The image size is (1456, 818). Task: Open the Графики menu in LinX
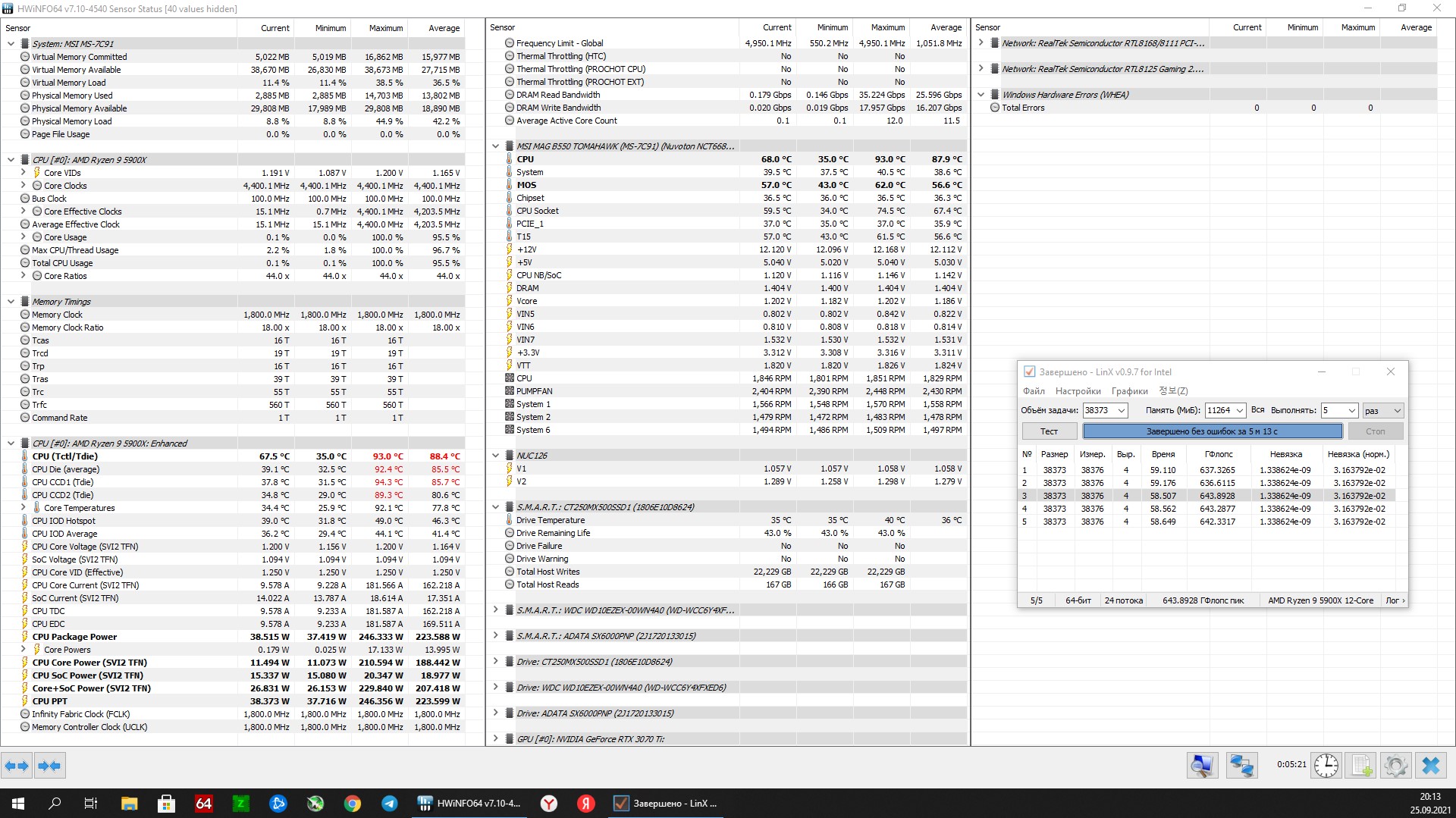pos(1130,391)
